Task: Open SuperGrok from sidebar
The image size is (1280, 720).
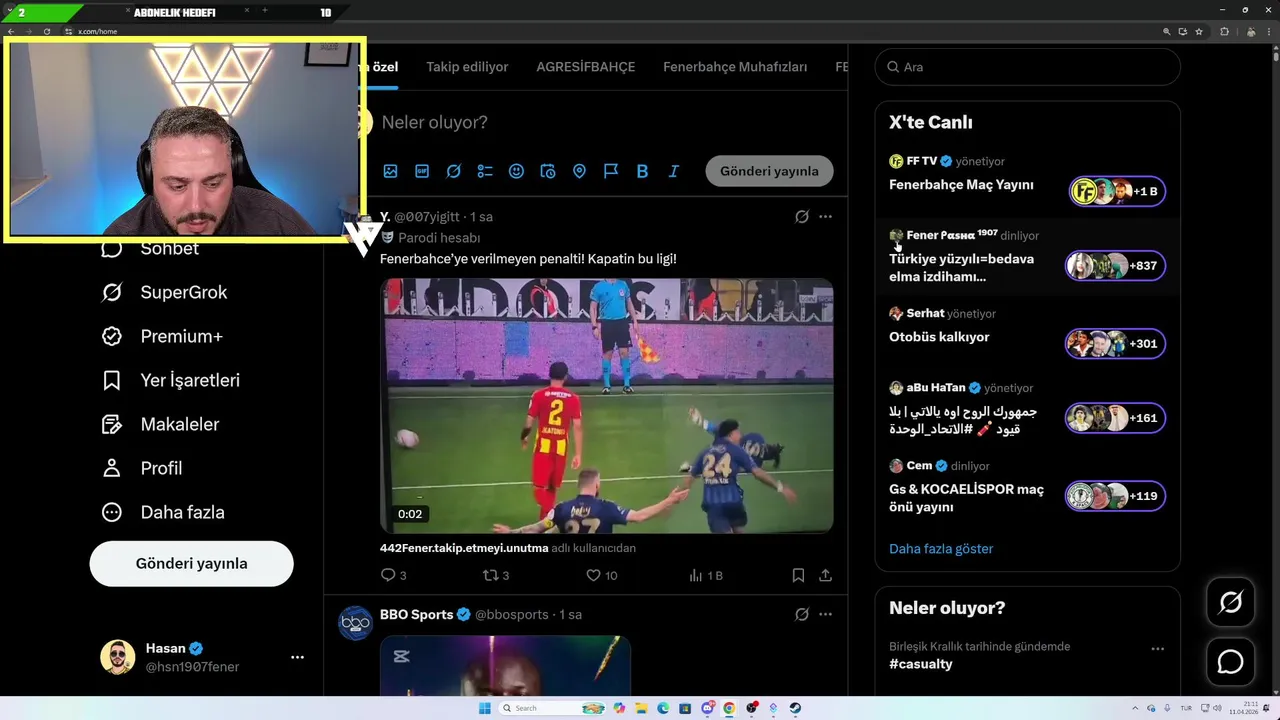Action: pos(165,292)
